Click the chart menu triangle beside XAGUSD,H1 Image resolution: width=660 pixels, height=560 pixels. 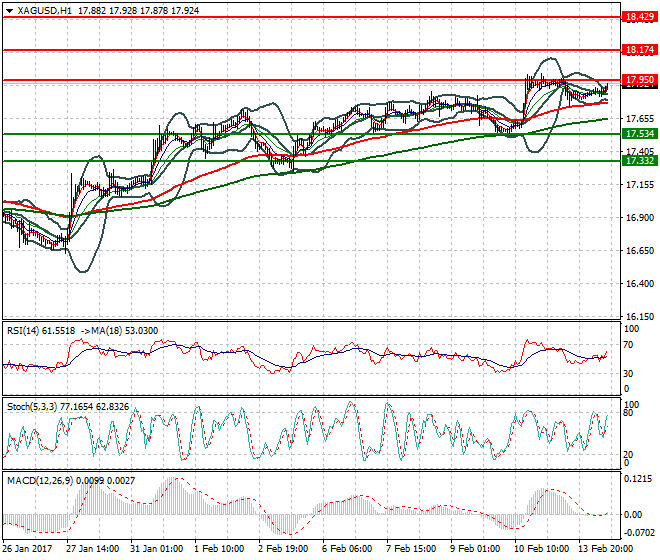pos(10,11)
